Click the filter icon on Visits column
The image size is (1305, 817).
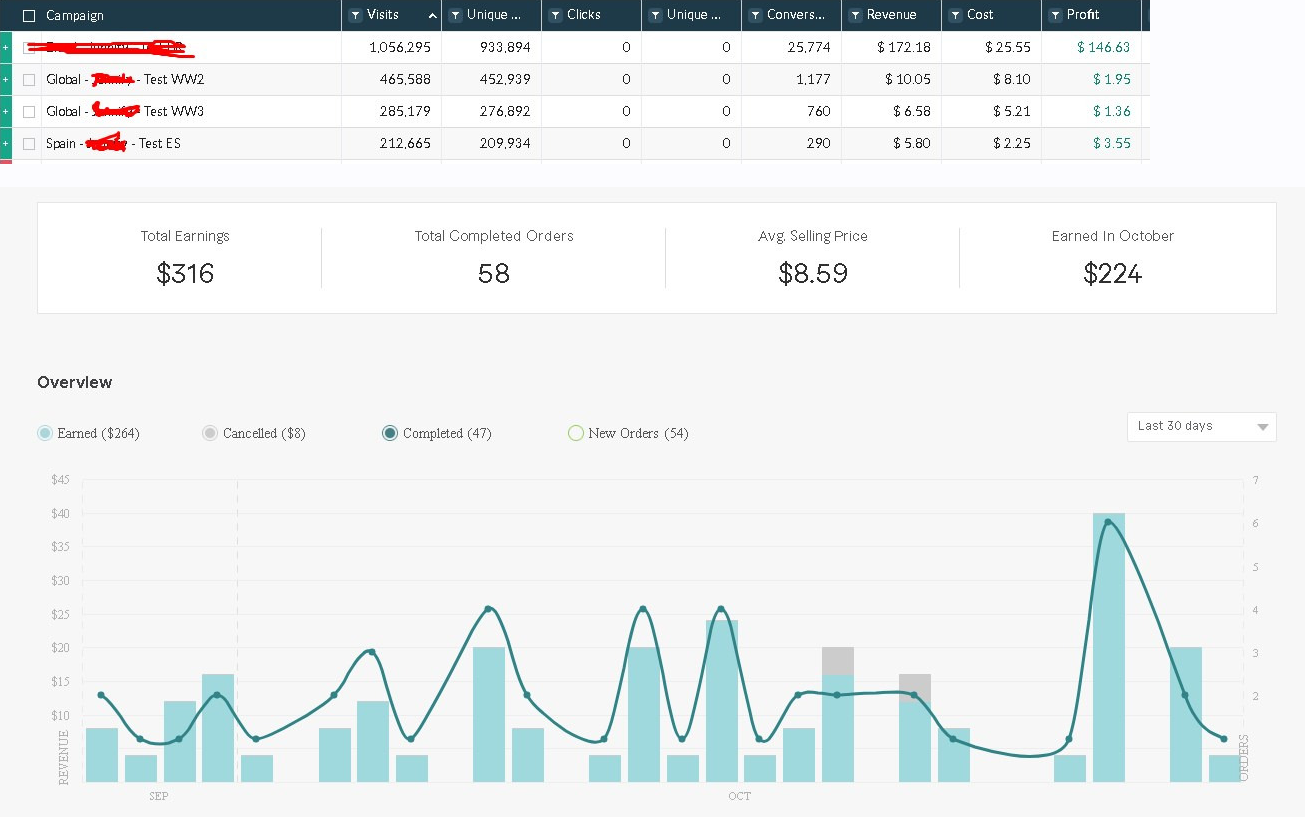click(355, 15)
